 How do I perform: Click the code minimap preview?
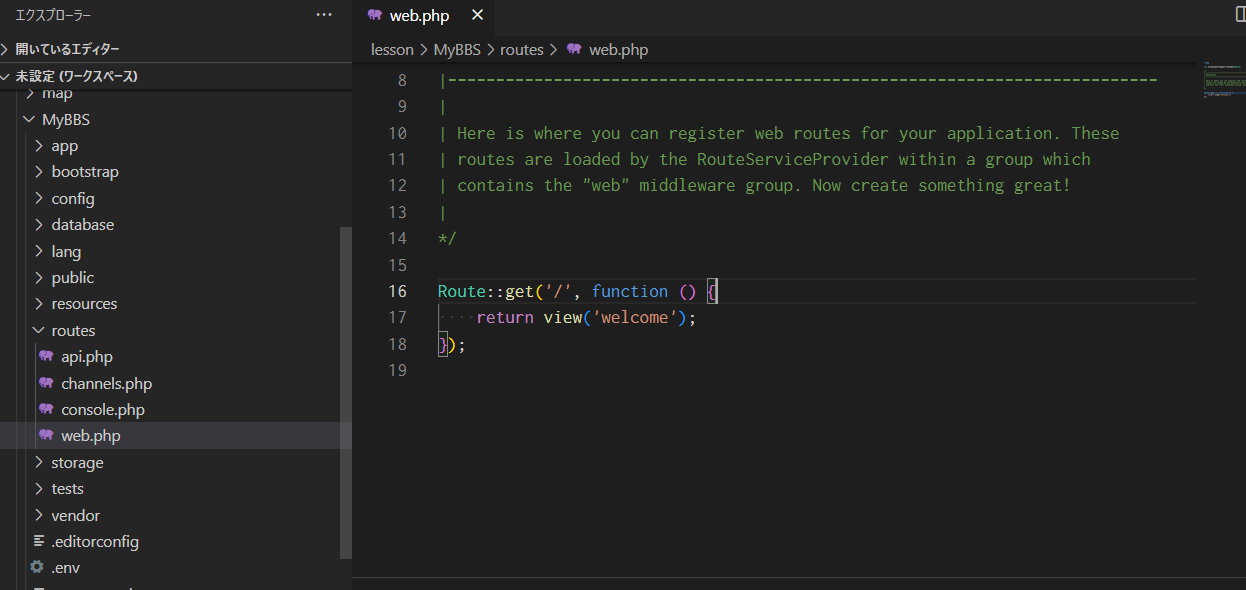point(1224,82)
